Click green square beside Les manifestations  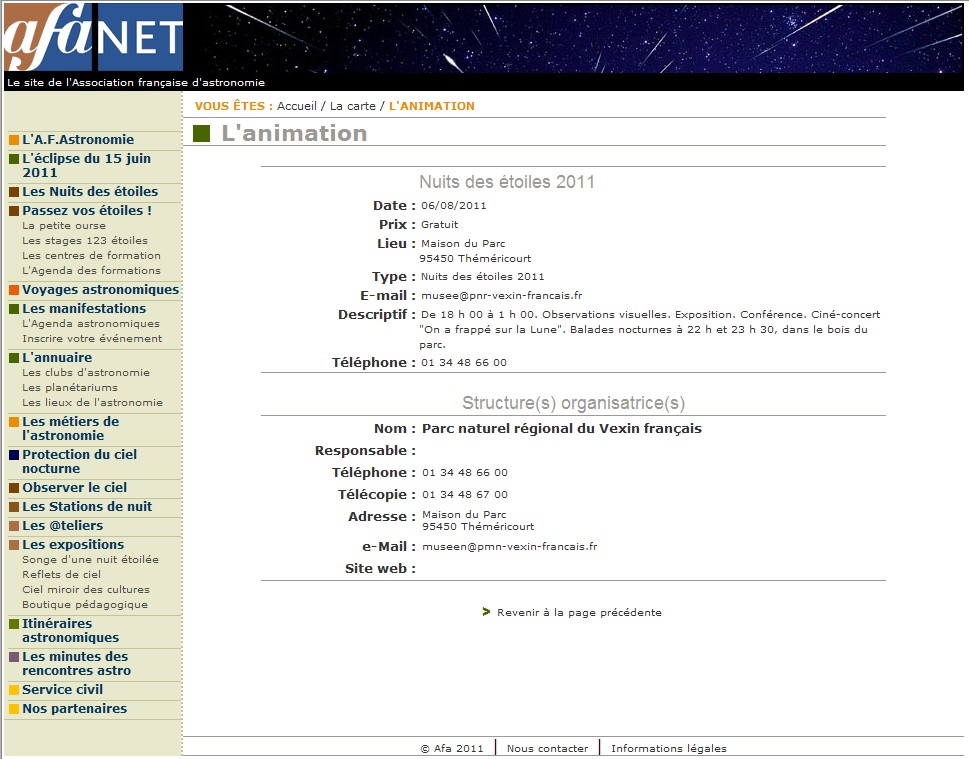coord(14,309)
